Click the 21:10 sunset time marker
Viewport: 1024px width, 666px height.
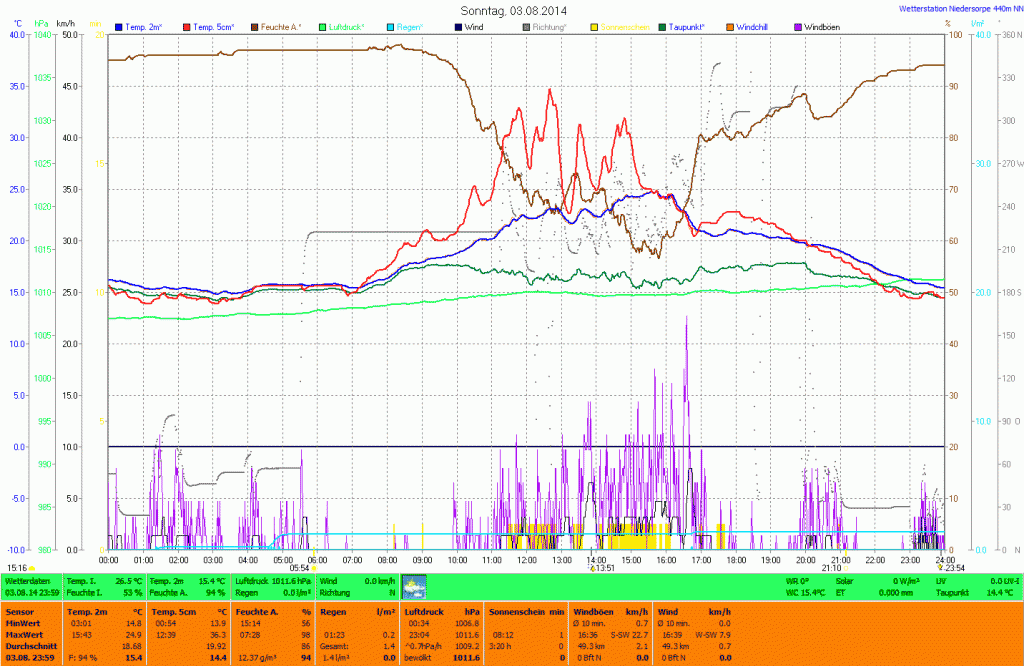[x=832, y=567]
